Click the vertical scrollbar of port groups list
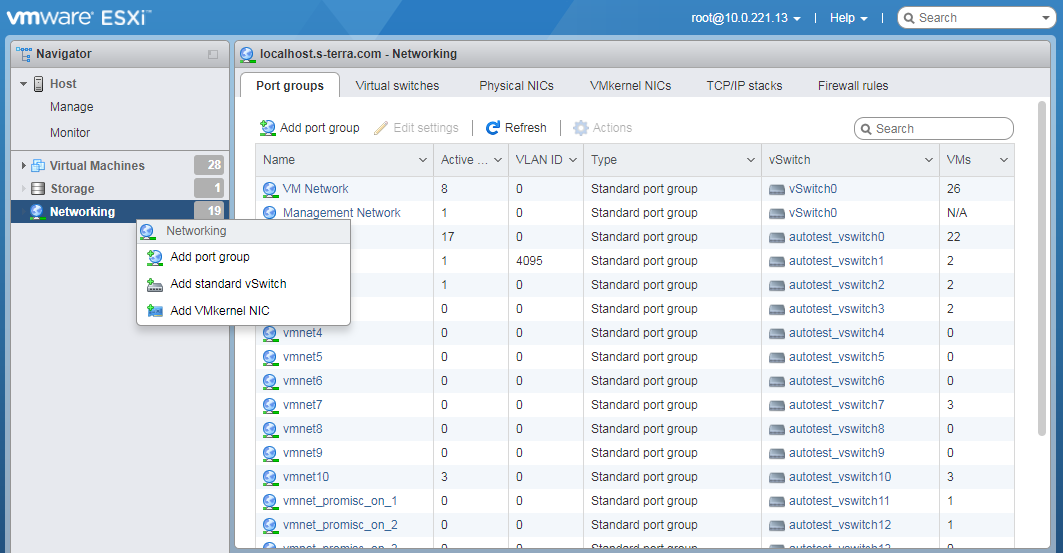Image resolution: width=1063 pixels, height=553 pixels. click(x=1042, y=268)
